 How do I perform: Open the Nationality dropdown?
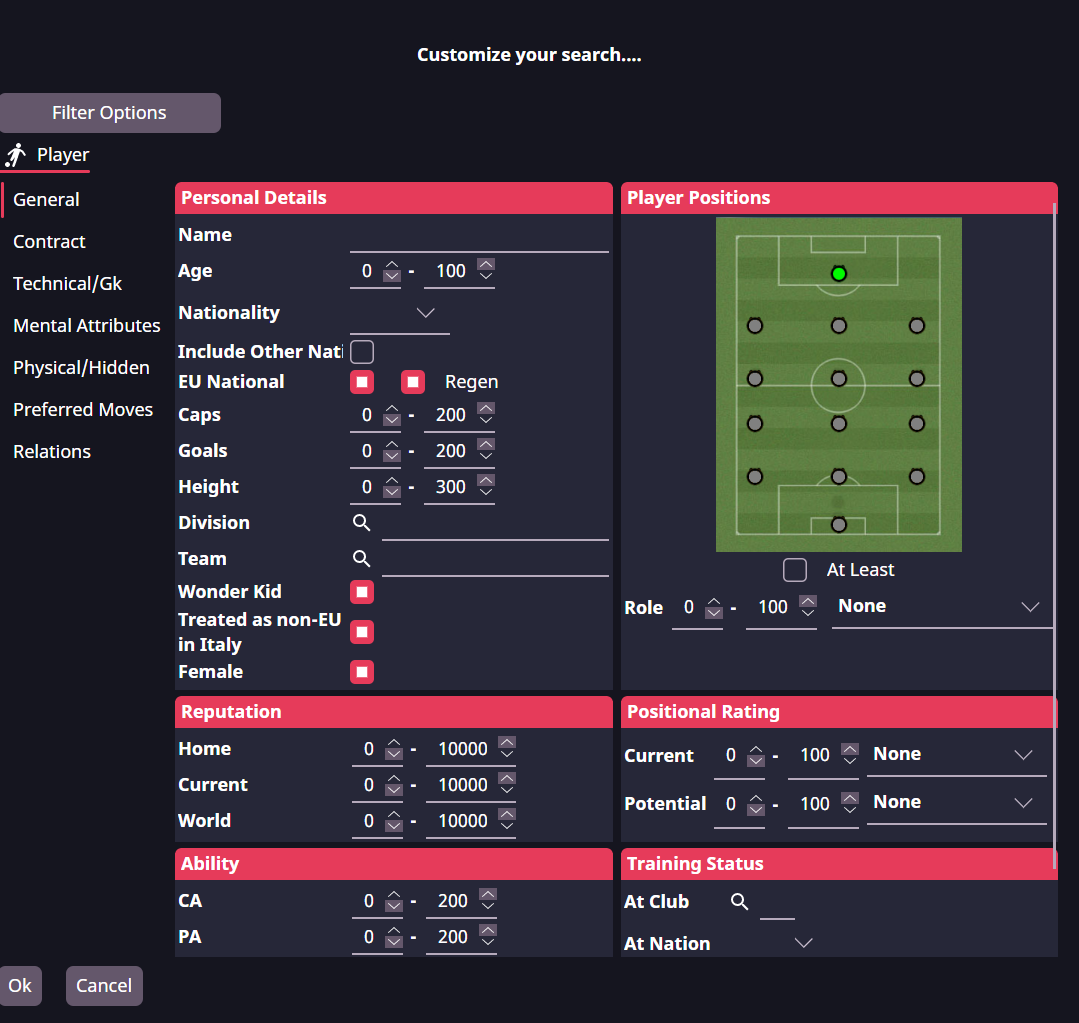coord(425,313)
